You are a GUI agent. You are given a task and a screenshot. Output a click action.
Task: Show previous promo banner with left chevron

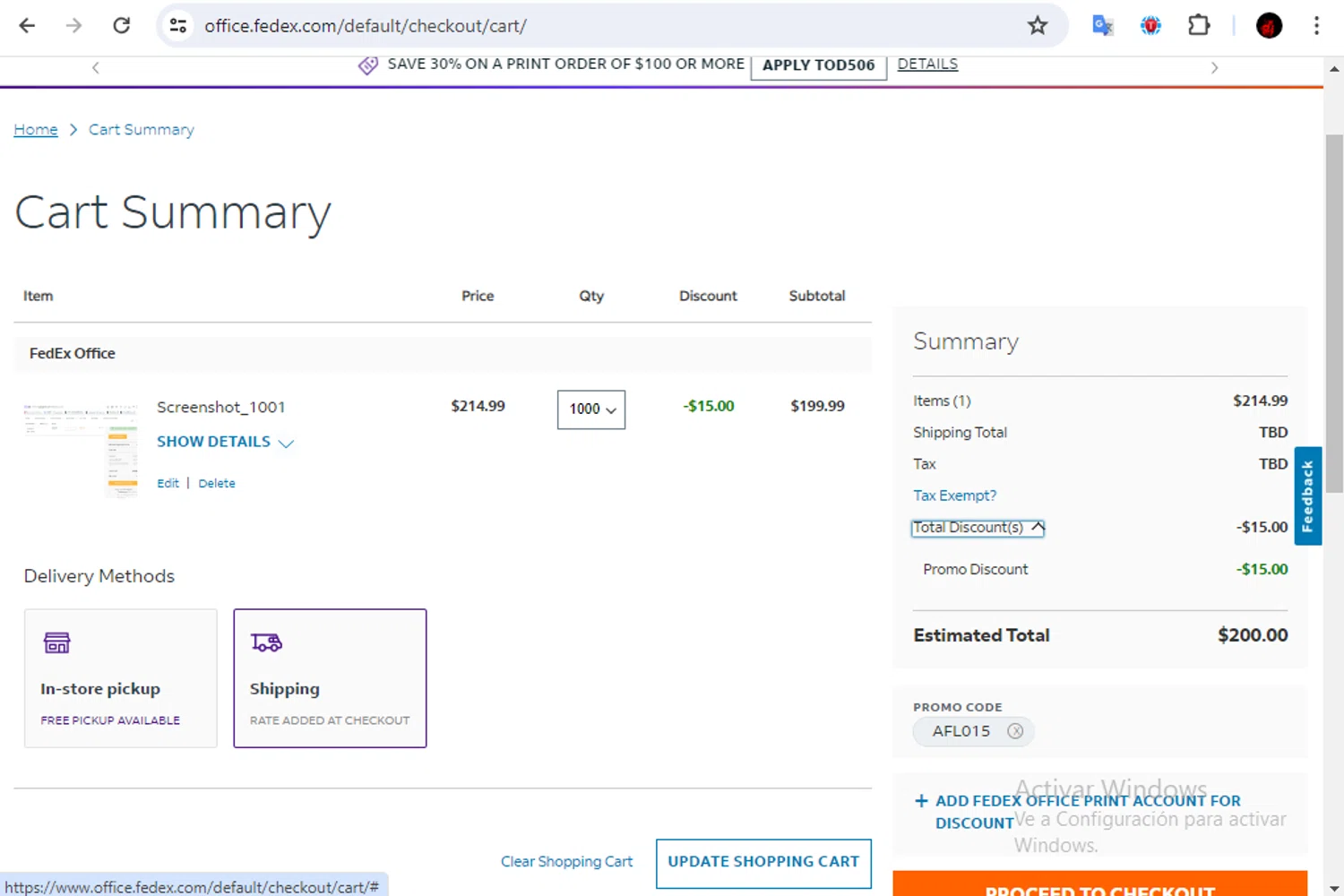(x=96, y=67)
